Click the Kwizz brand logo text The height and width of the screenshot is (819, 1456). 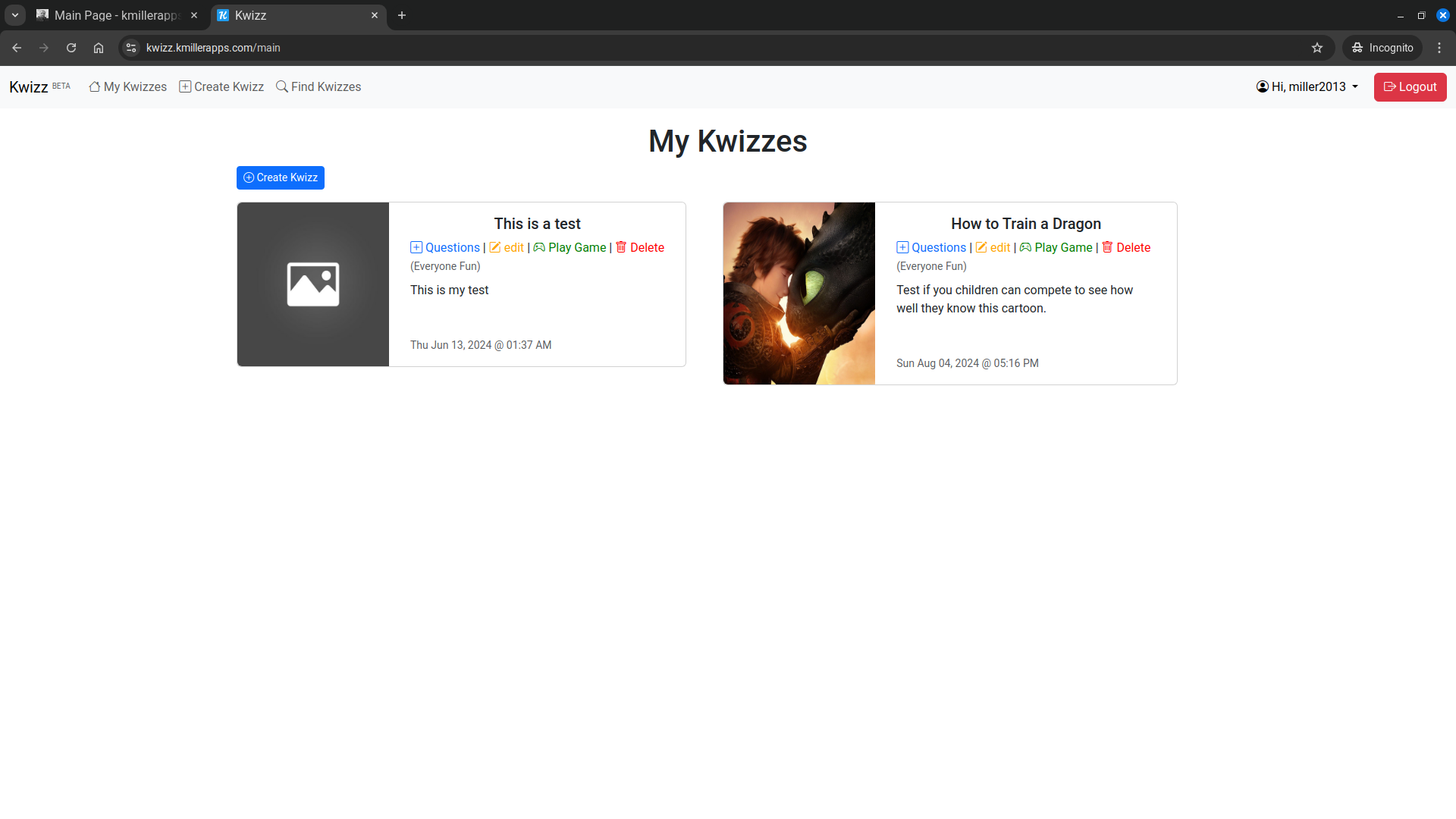pos(29,87)
